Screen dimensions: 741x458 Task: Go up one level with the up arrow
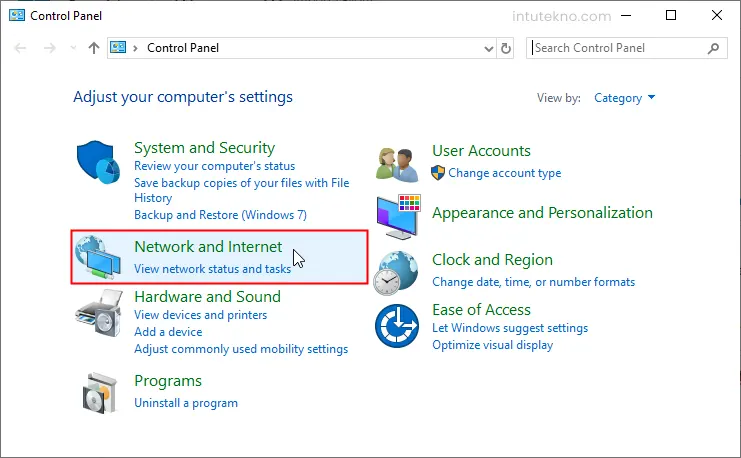(x=94, y=48)
